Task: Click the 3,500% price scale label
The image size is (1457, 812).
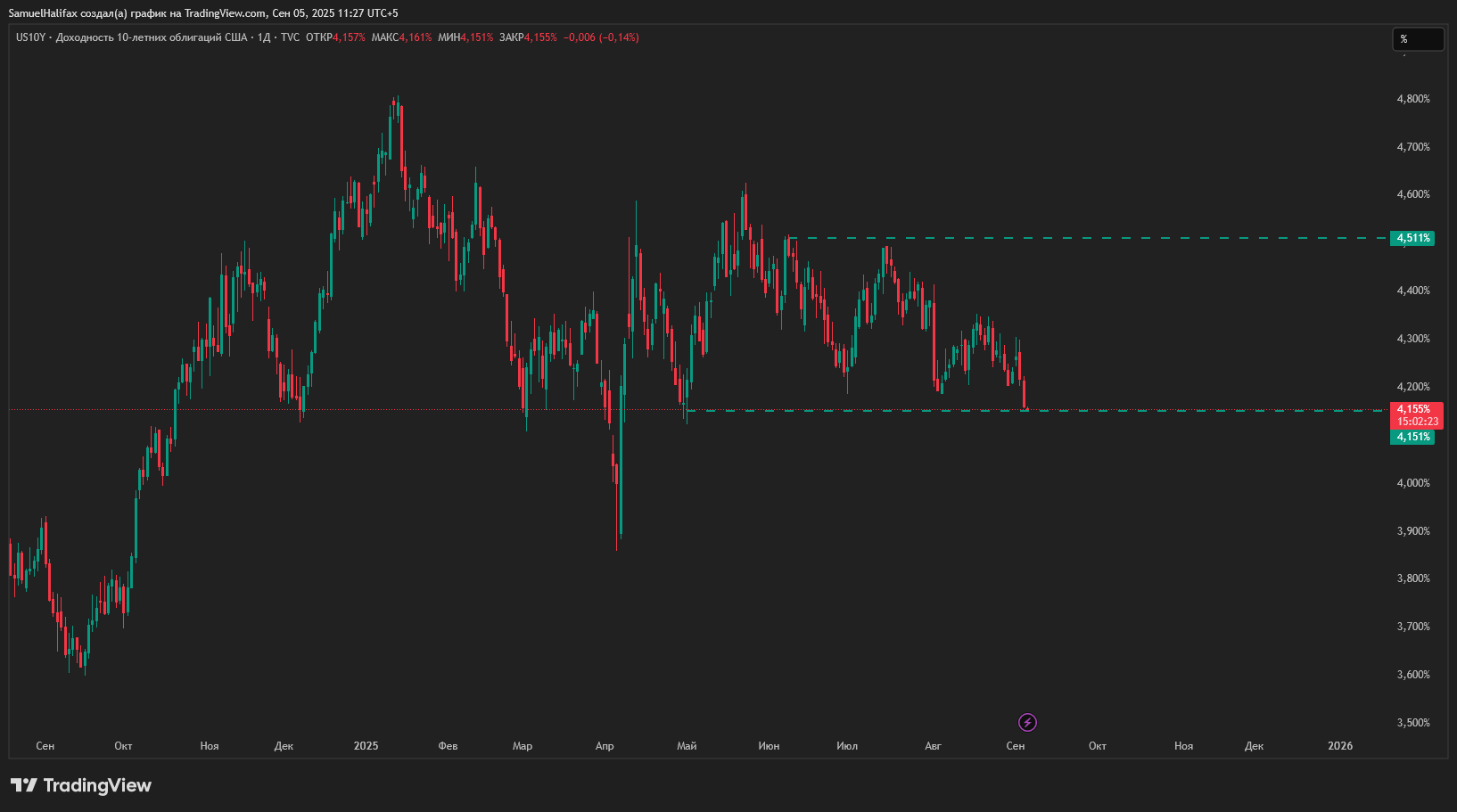Action: 1412,723
